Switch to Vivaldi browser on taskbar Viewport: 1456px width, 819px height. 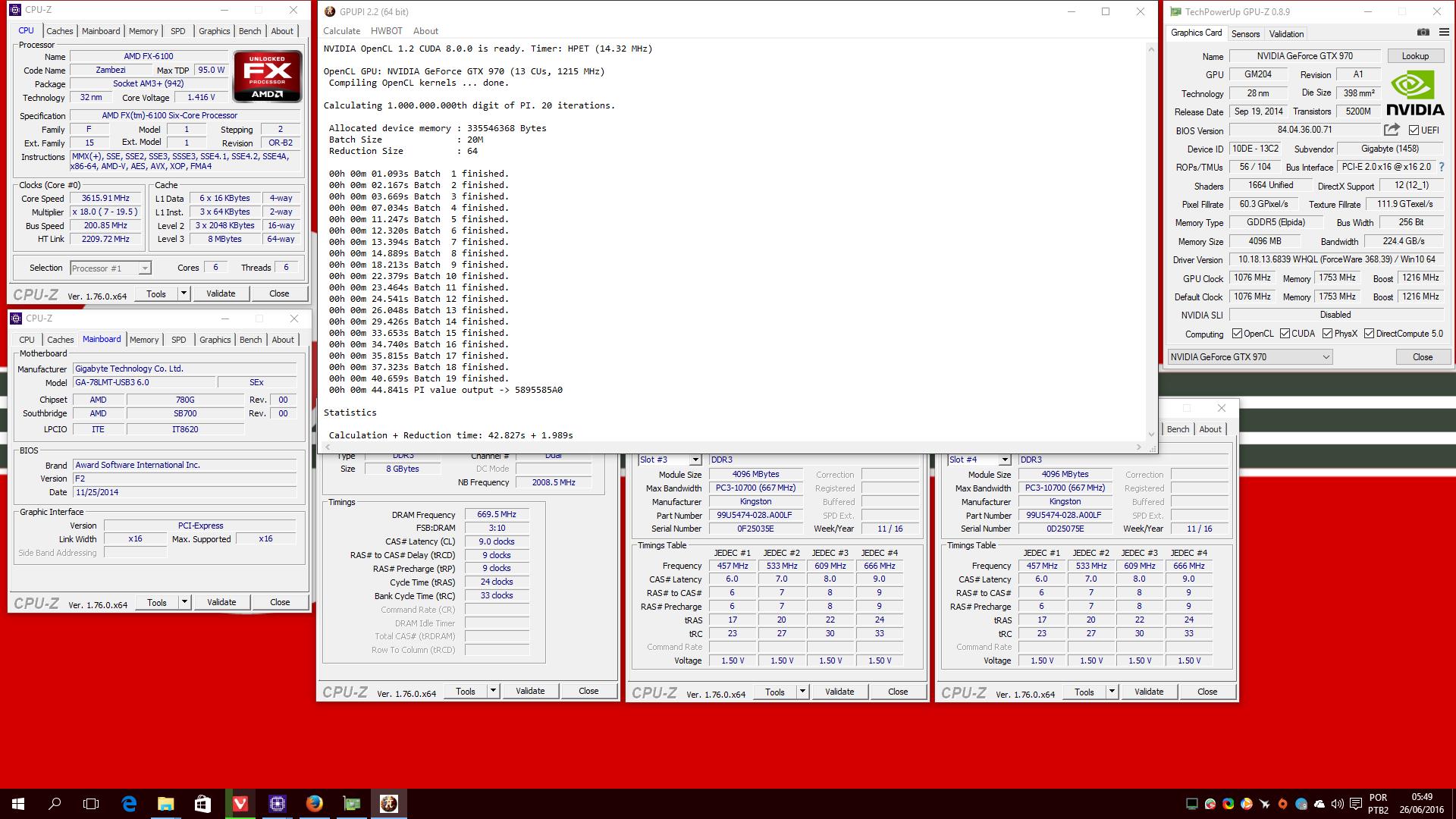(x=240, y=804)
